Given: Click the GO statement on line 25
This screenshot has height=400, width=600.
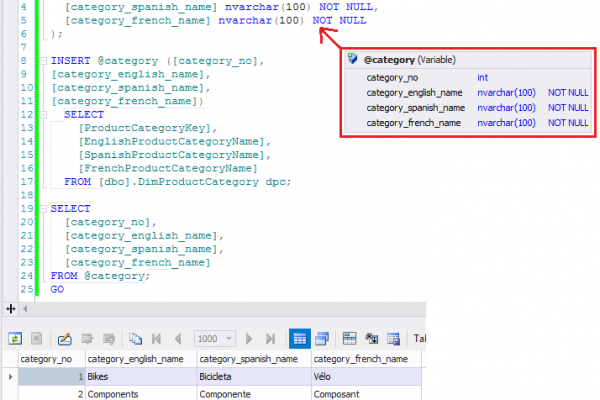Looking at the screenshot, I should (57, 289).
